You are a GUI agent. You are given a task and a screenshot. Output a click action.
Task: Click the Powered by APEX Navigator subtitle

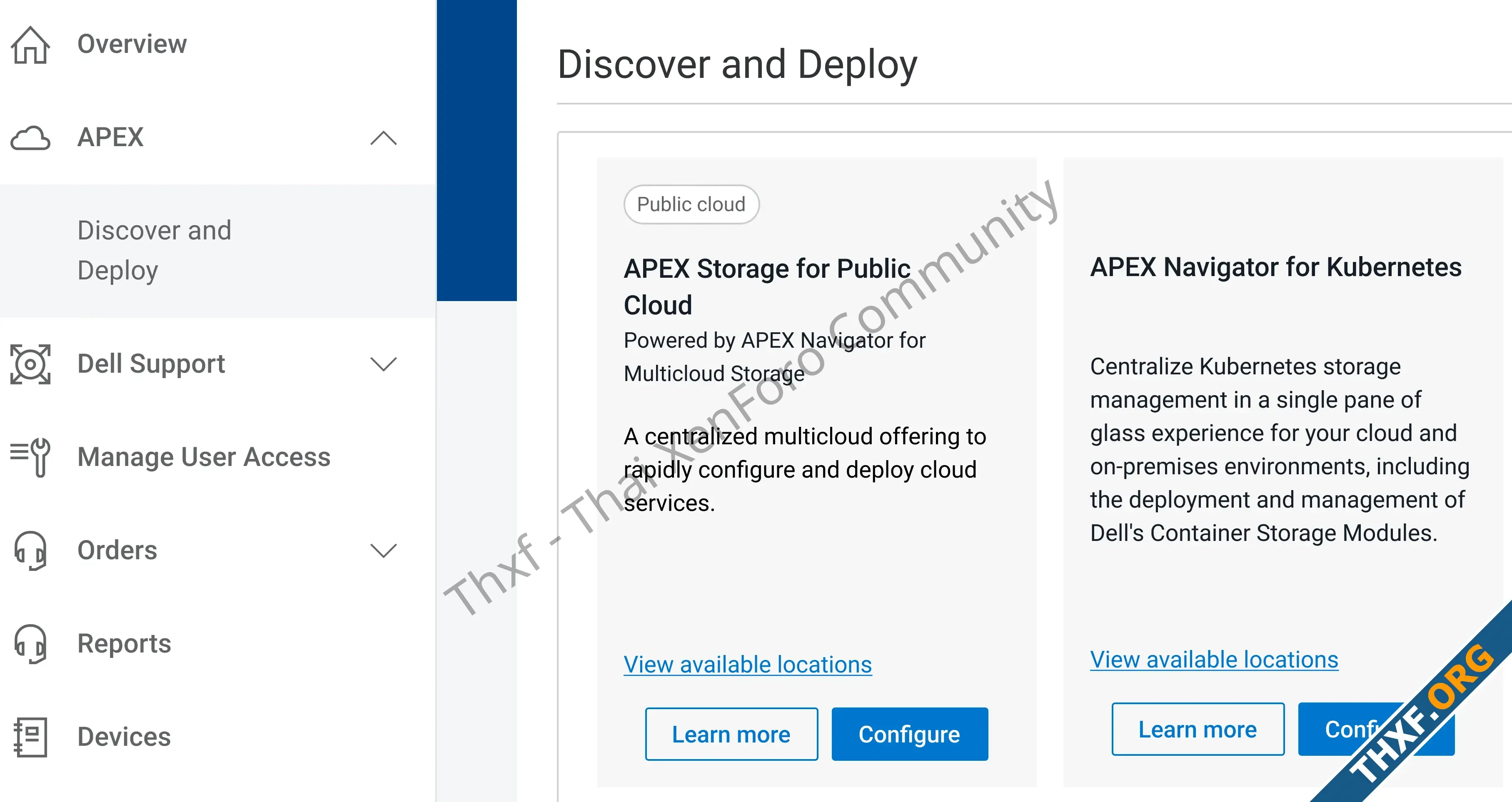(775, 357)
